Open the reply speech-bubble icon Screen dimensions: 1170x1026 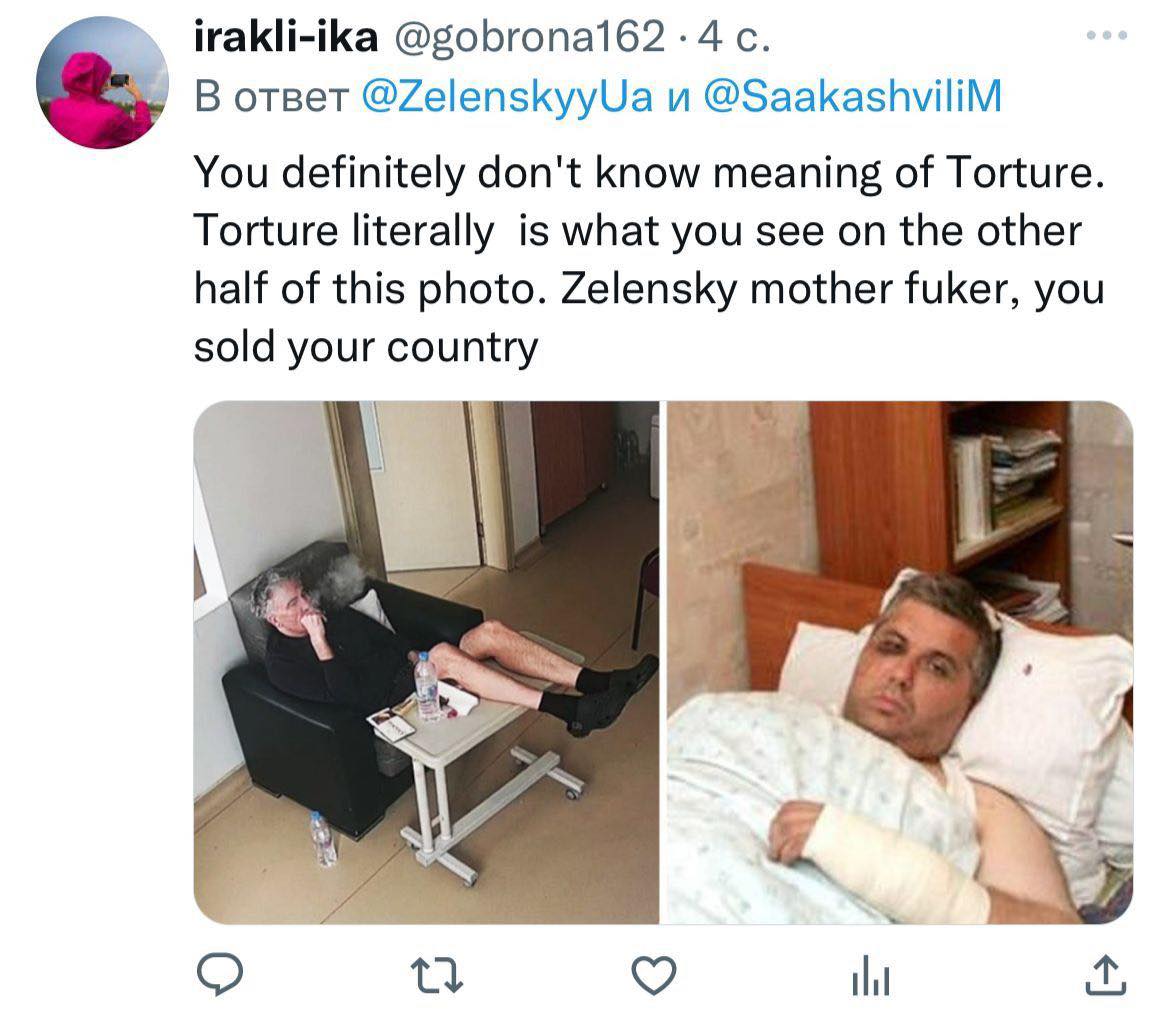click(219, 975)
